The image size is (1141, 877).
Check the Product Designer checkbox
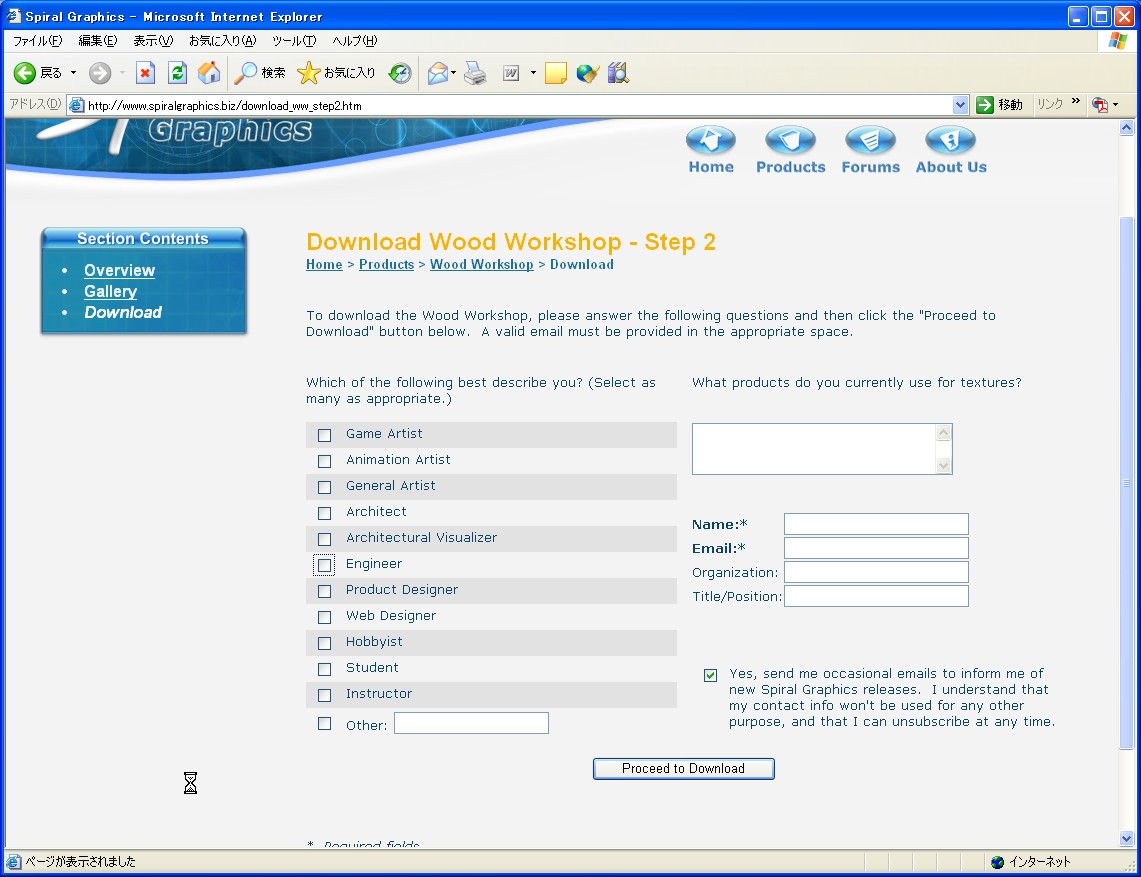(x=325, y=591)
